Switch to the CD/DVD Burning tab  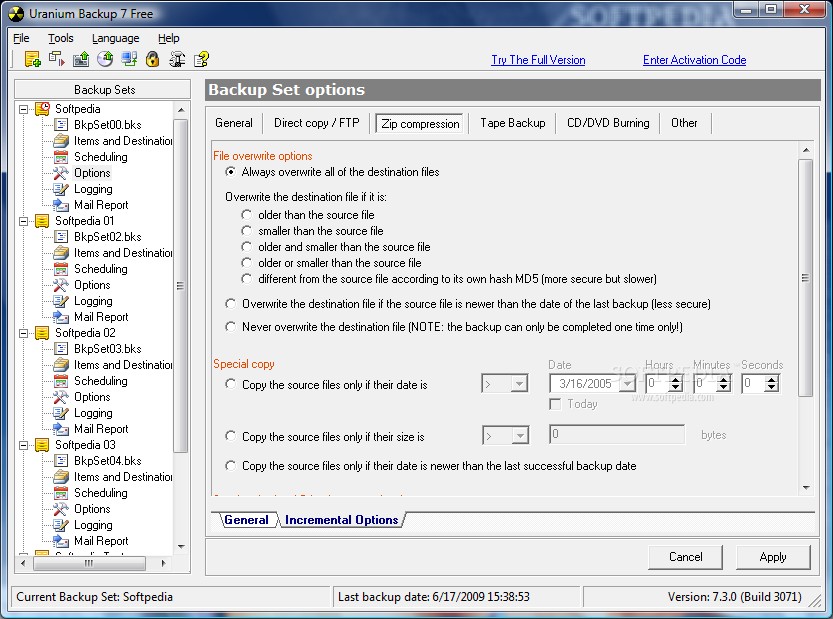pyautogui.click(x=608, y=123)
